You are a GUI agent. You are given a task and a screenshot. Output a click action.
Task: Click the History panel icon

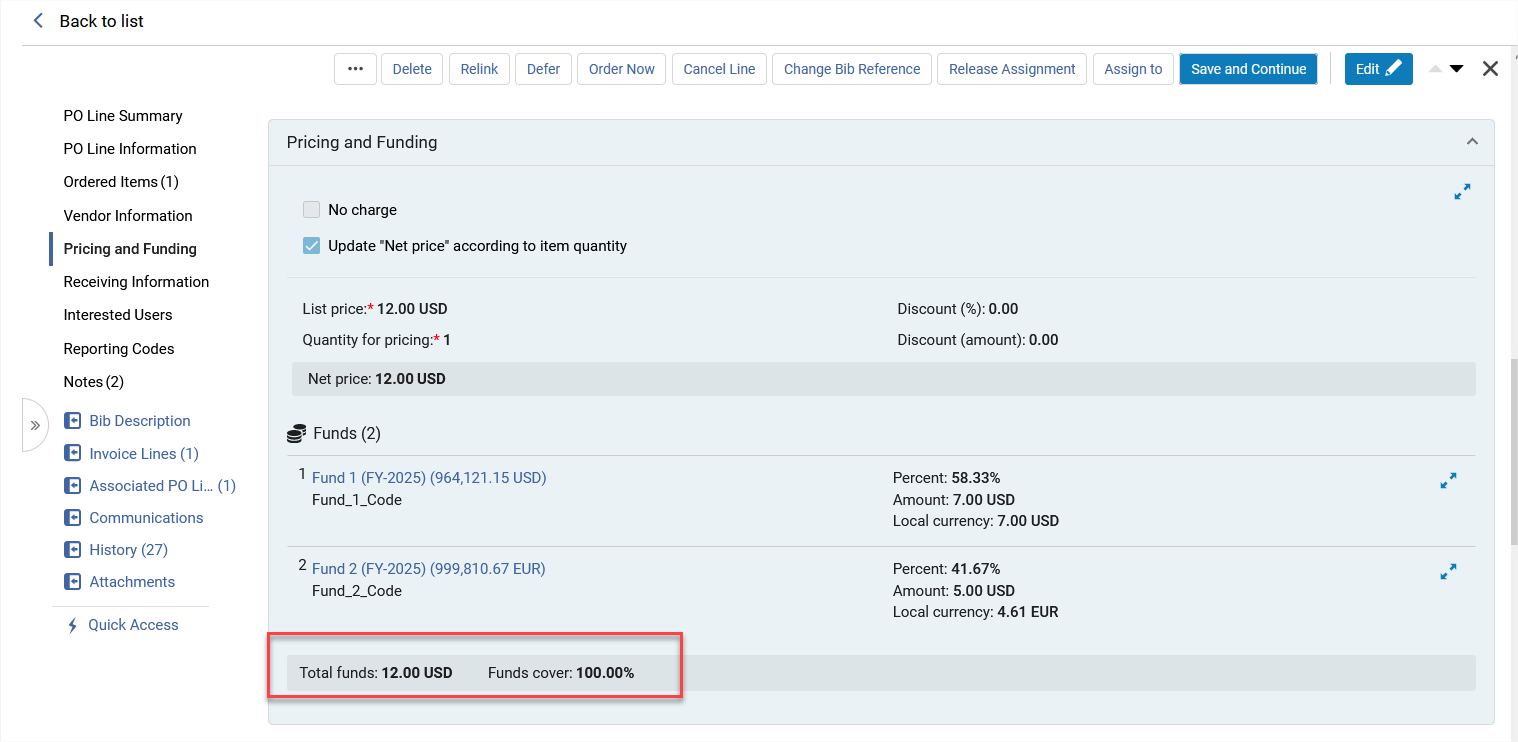[x=72, y=549]
